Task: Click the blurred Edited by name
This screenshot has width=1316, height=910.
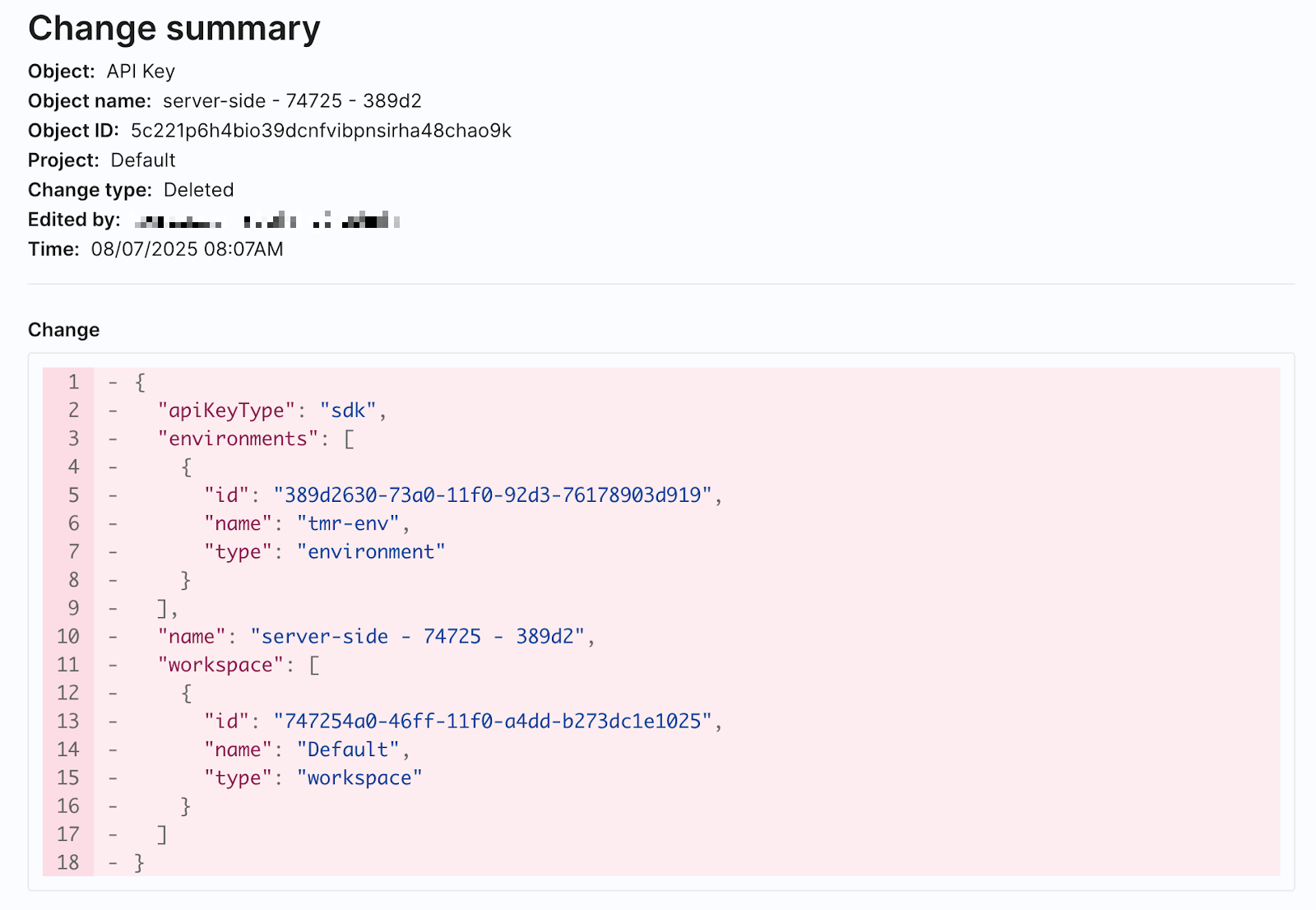Action: [266, 221]
